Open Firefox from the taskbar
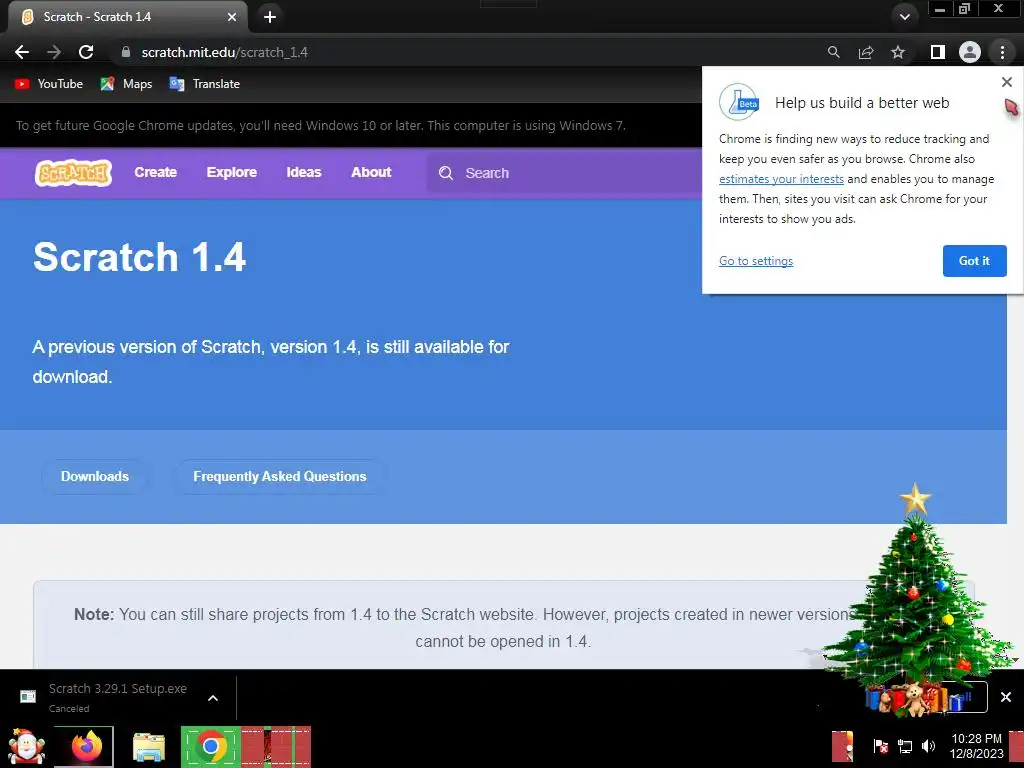The image size is (1024, 768). click(86, 746)
